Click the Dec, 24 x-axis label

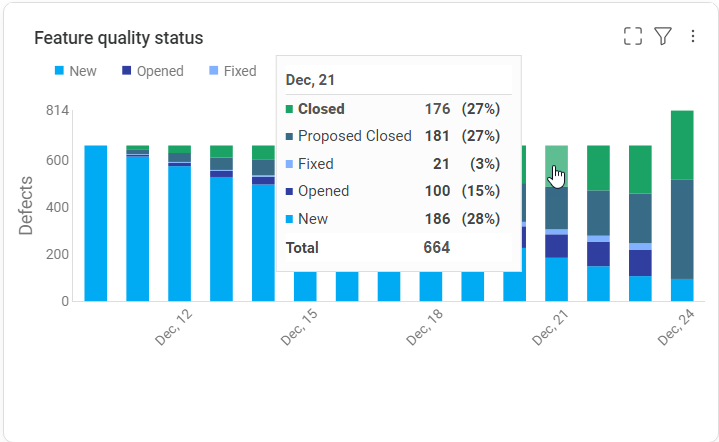pyautogui.click(x=676, y=328)
